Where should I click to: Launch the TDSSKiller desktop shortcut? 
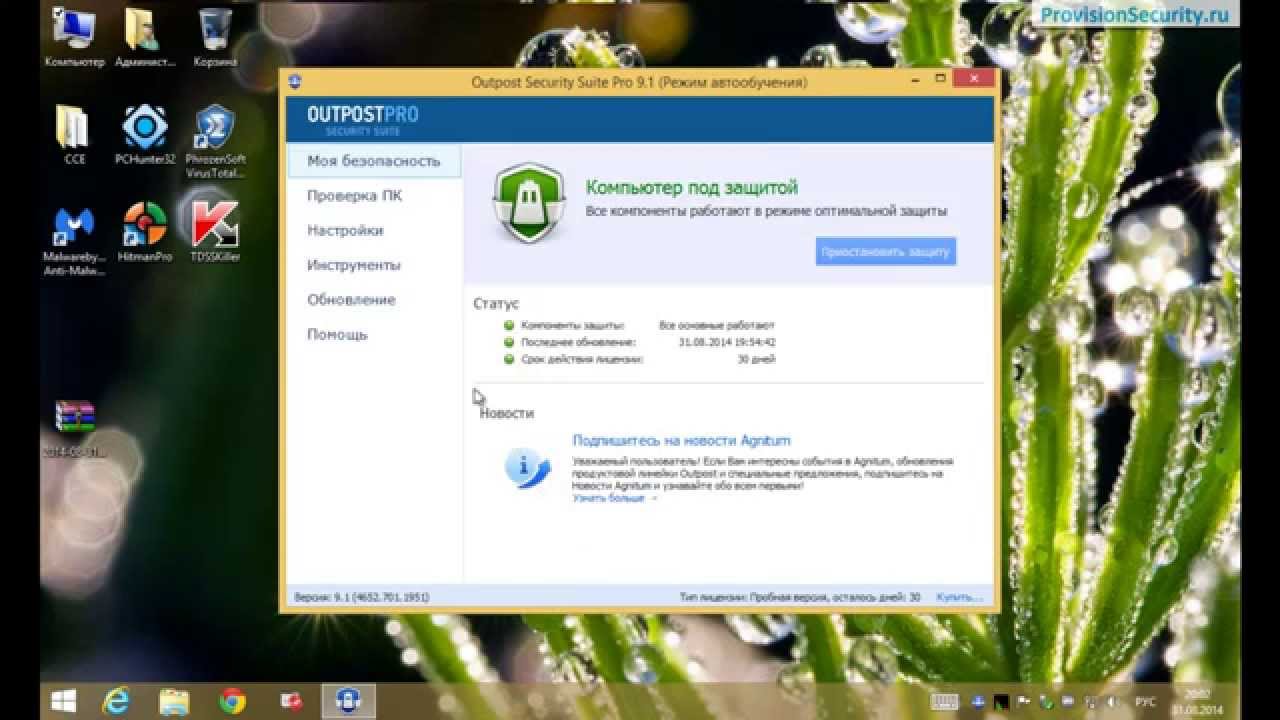pyautogui.click(x=216, y=233)
